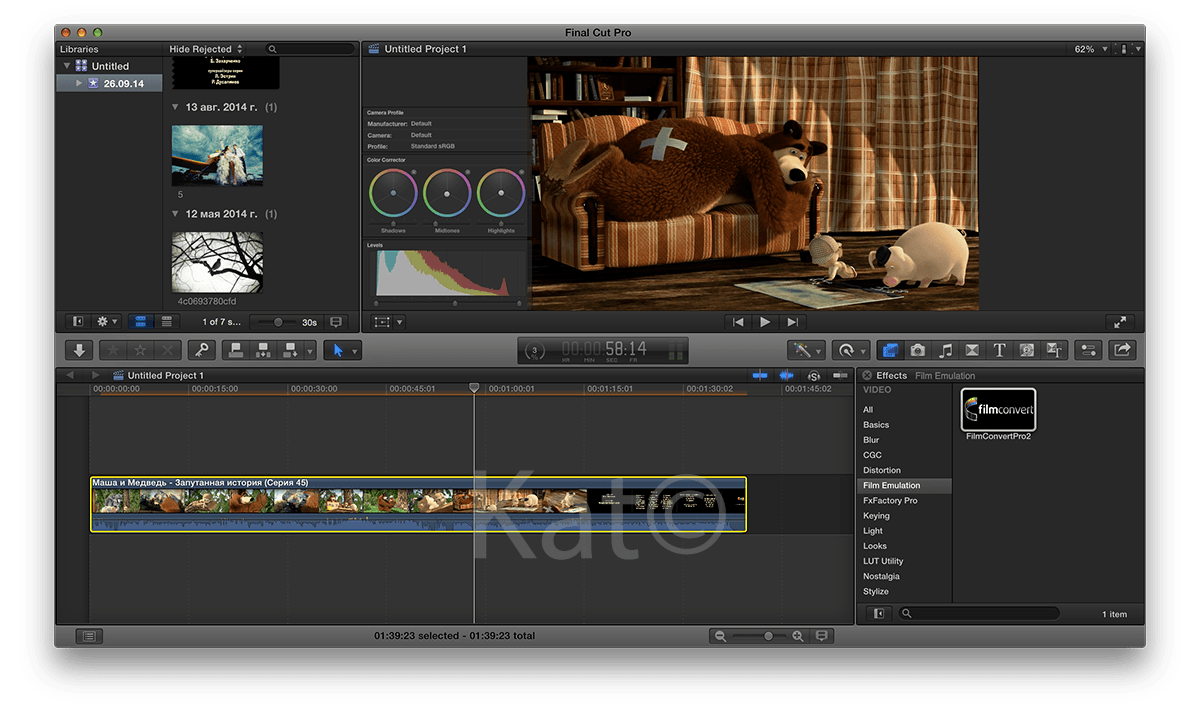Adjust the timeline zoom slider
This screenshot has width=1200, height=708.
coord(768,636)
